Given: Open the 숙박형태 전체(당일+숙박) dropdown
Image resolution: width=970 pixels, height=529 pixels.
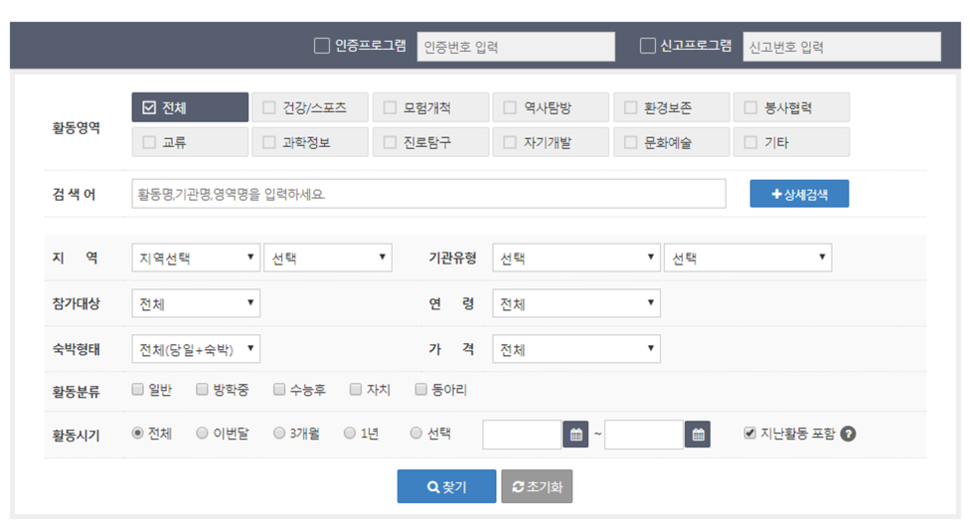Looking at the screenshot, I should coord(195,349).
